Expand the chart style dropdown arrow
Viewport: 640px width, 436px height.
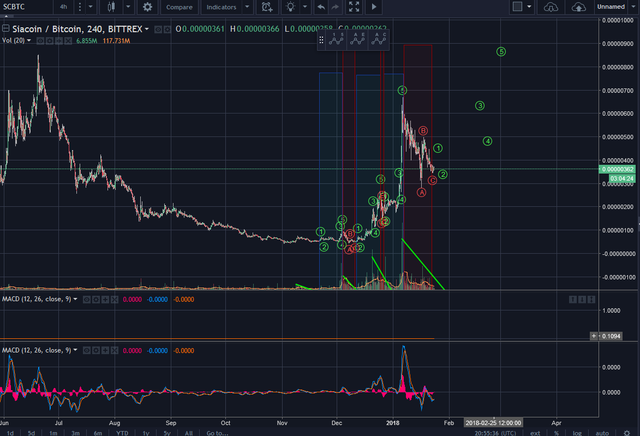(x=128, y=7)
